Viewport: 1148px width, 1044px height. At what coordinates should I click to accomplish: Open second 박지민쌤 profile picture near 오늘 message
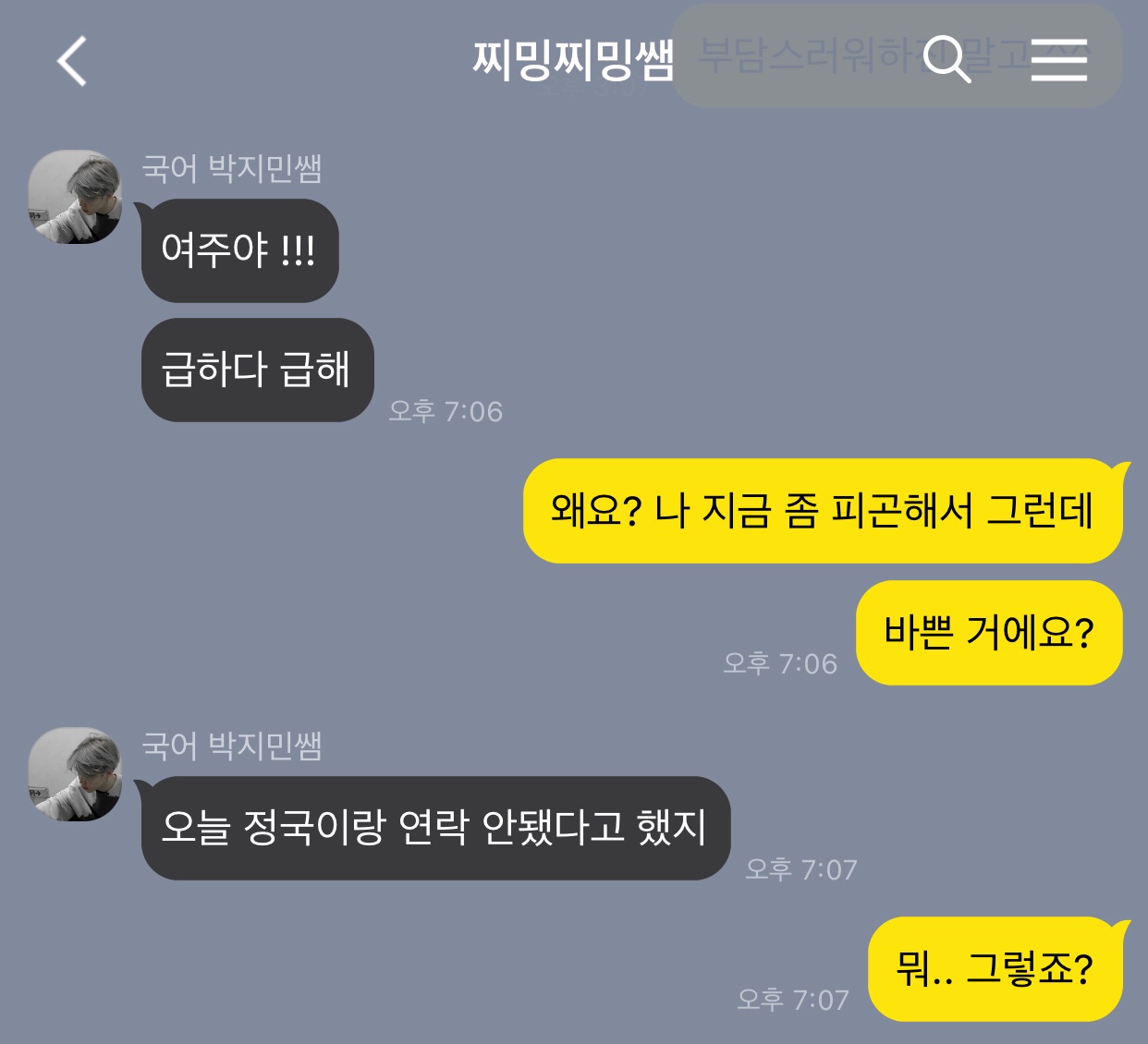click(75, 774)
